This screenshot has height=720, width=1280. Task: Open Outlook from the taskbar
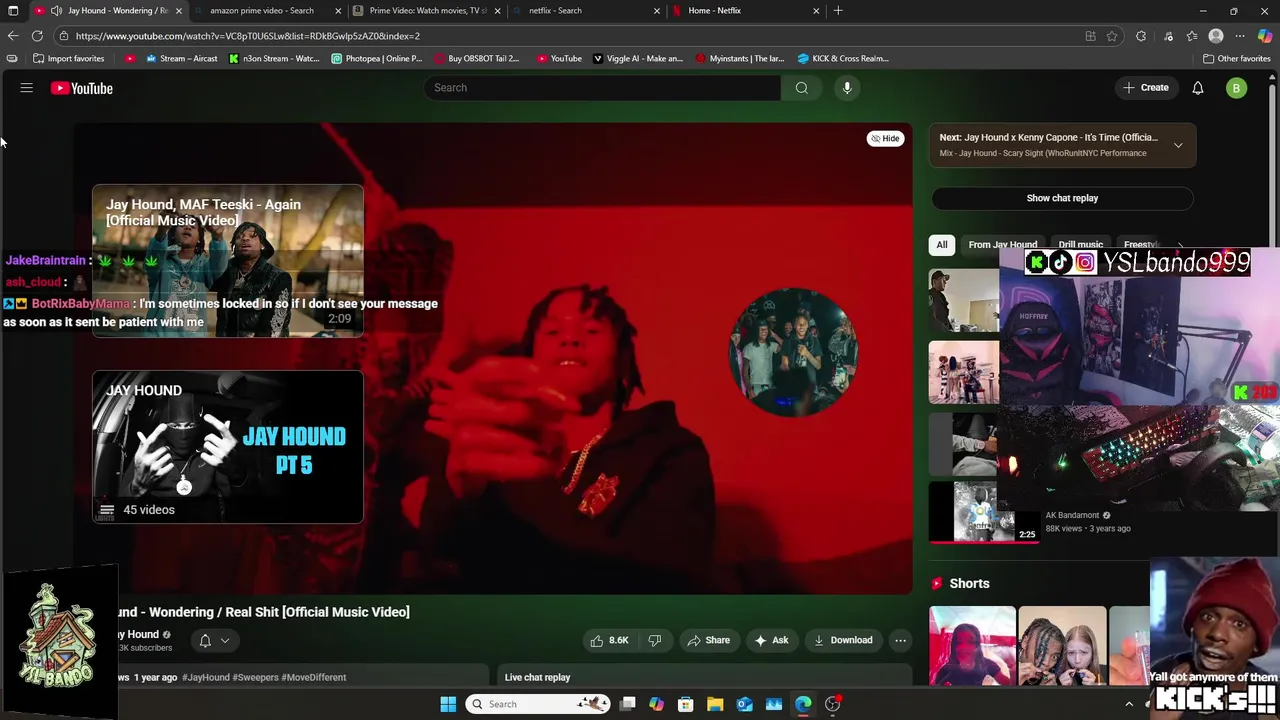[x=744, y=704]
